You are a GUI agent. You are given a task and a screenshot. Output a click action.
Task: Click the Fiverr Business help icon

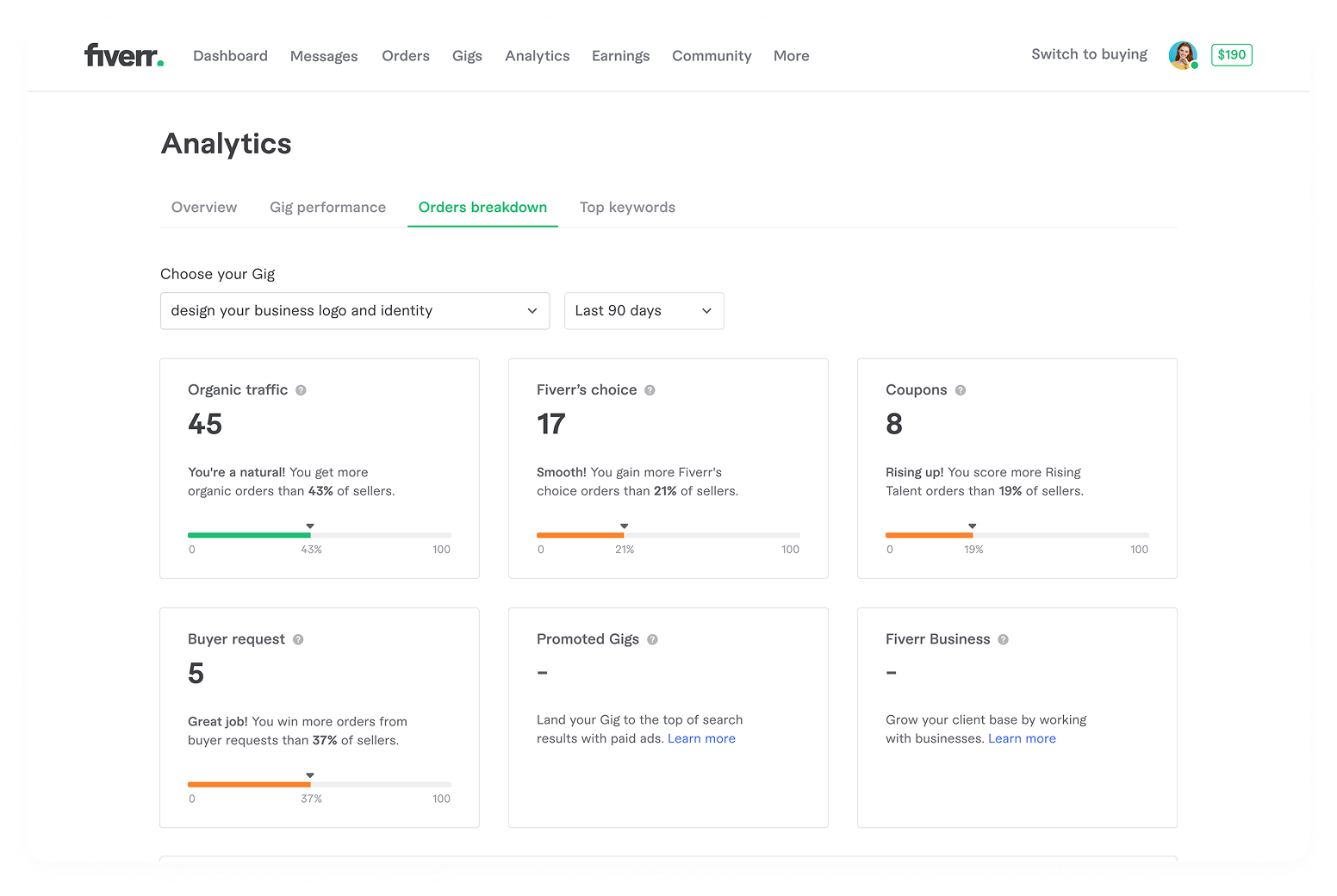click(x=1003, y=639)
